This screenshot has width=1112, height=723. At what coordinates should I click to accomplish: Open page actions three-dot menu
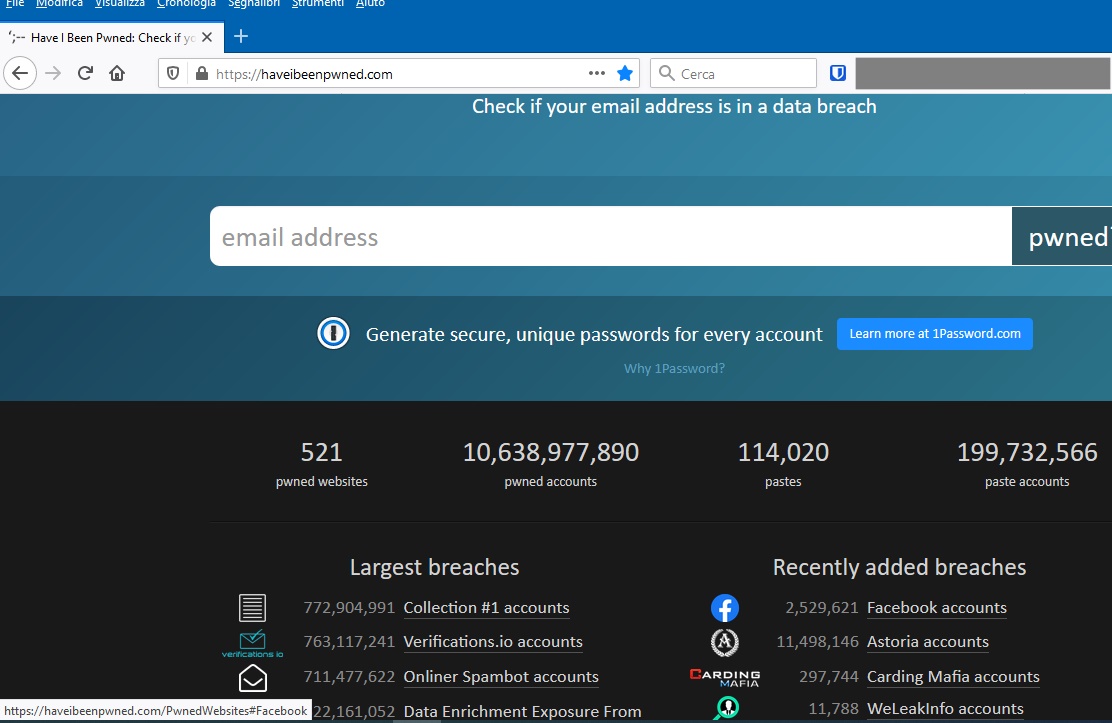(x=597, y=73)
